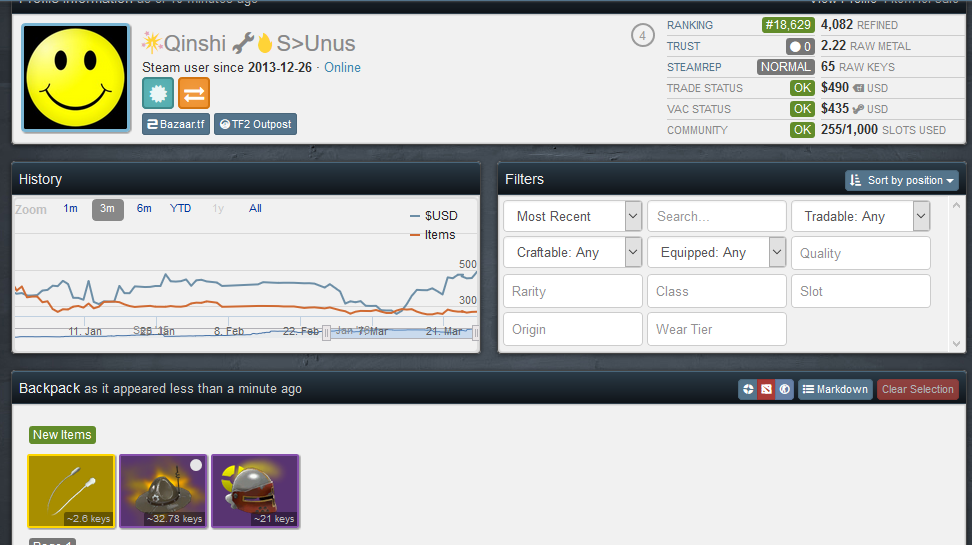Select the unusual hat worth ~32.78 keys
Viewport: 972px width, 545px height.
(164, 491)
